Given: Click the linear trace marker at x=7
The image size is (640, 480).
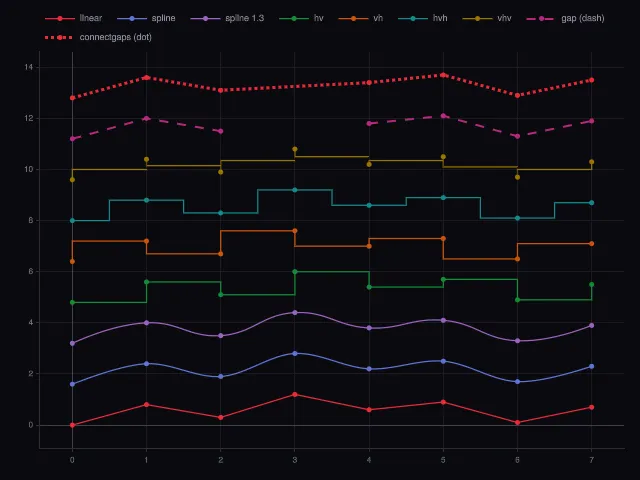Looking at the screenshot, I should click(x=591, y=407).
